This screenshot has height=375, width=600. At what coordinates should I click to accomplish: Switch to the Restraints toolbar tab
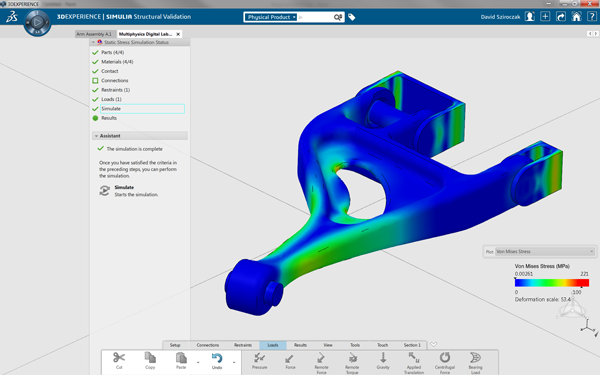[243, 345]
